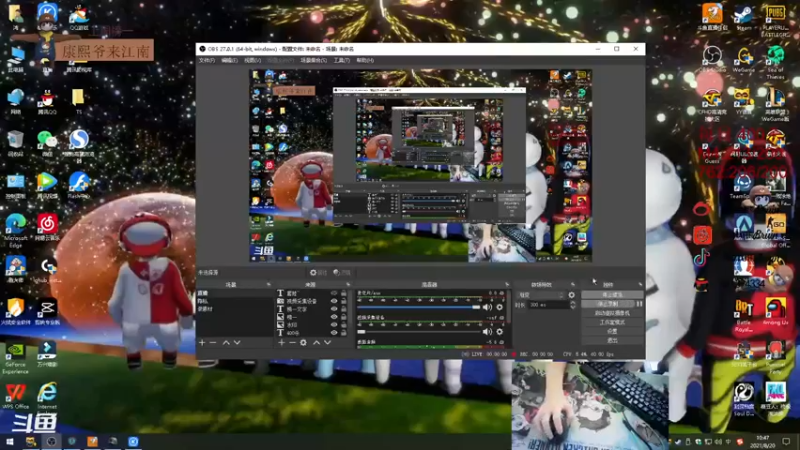This screenshot has width=800, height=450.
Task: Open GeForce Experience desktop icon
Action: 15,359
